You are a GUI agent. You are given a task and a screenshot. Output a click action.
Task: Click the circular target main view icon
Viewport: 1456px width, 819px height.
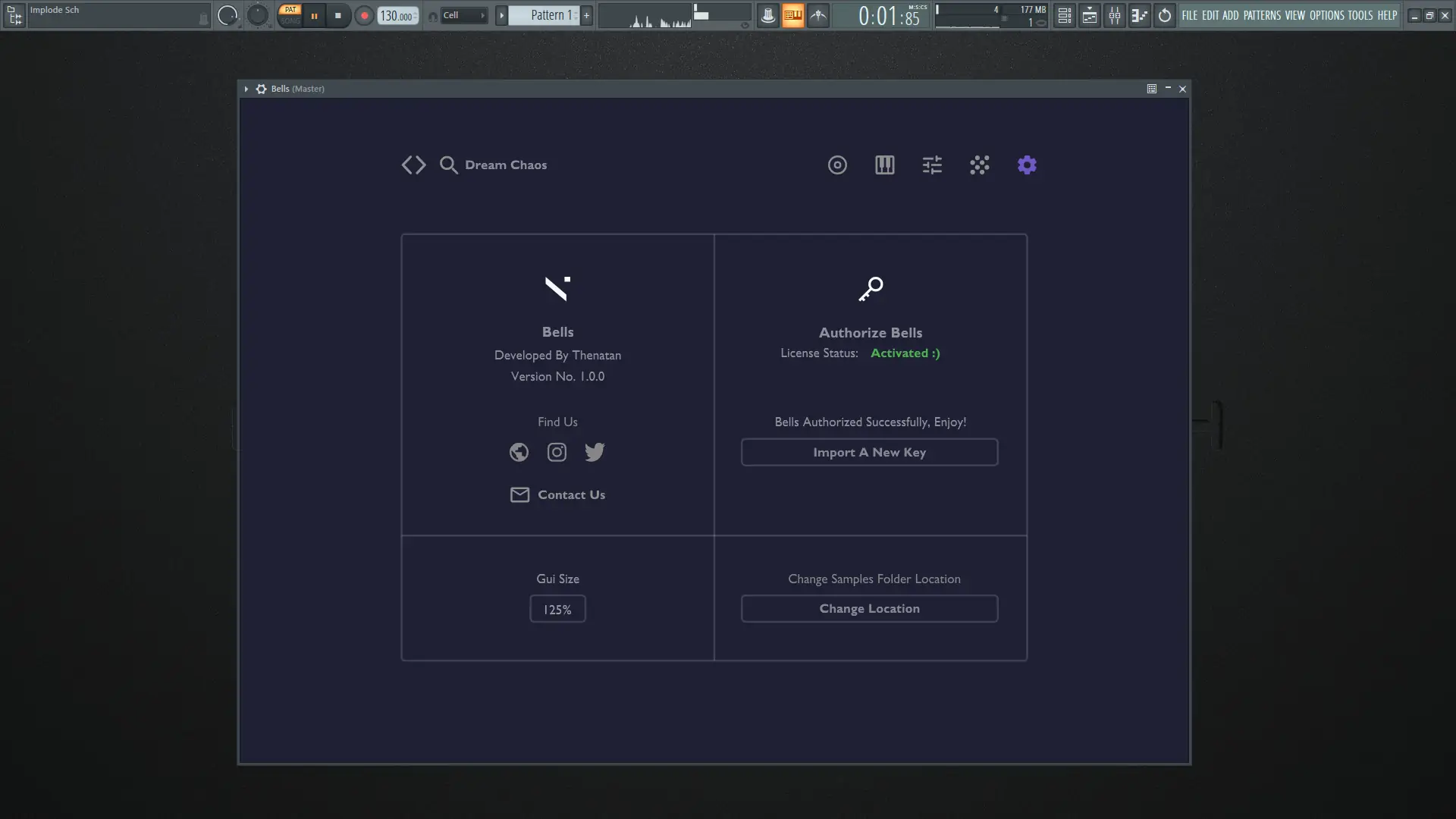tap(837, 165)
